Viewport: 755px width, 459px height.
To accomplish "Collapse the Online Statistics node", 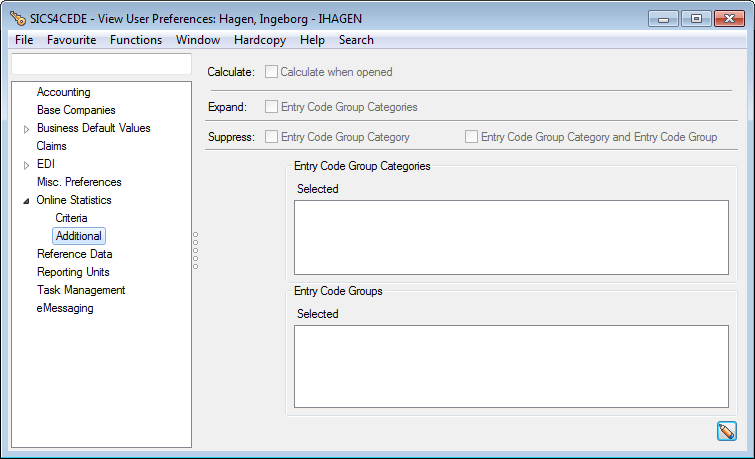I will point(27,201).
